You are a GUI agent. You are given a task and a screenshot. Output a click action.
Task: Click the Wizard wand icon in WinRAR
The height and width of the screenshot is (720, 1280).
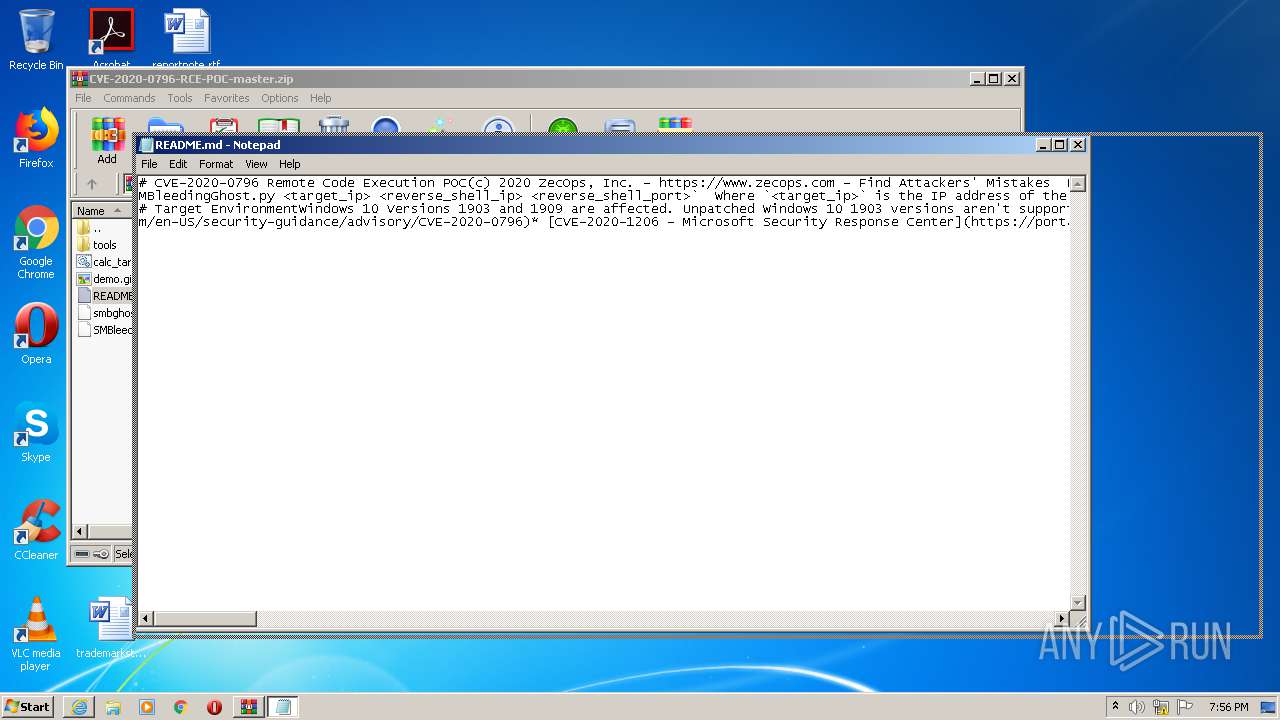[441, 125]
